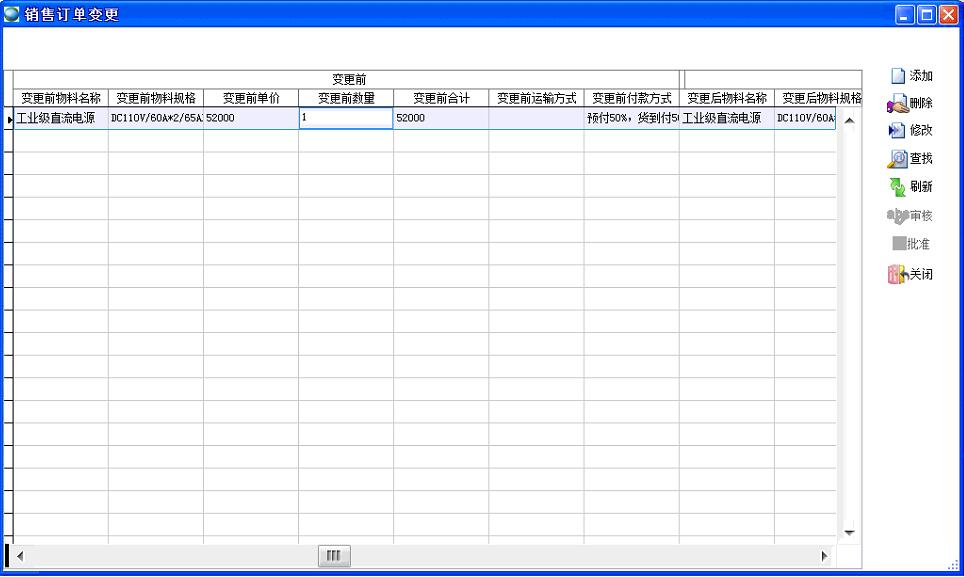Click the horizontal scrollbar right arrow
Image resolution: width=964 pixels, height=577 pixels.
825,556
